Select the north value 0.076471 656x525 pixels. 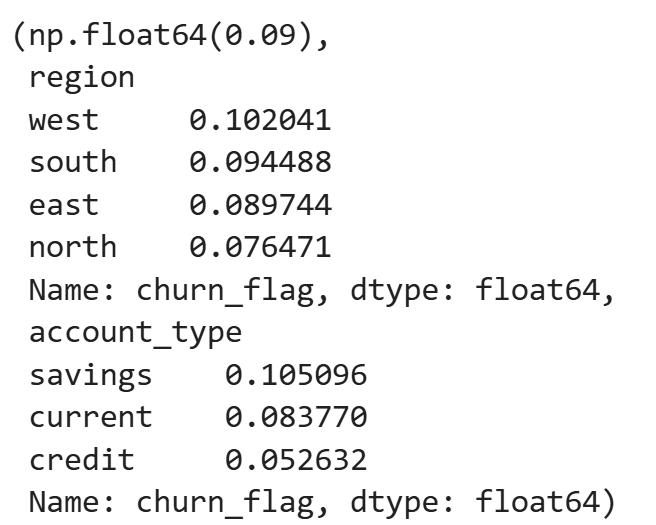pyautogui.click(x=260, y=247)
